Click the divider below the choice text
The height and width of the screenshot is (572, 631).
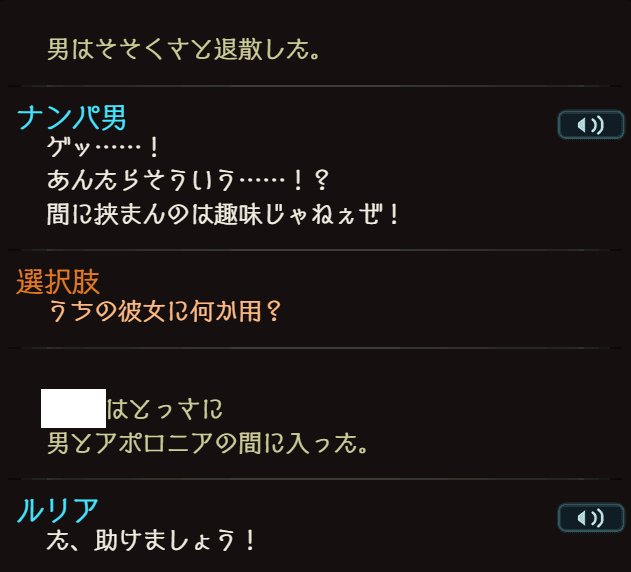(315, 348)
